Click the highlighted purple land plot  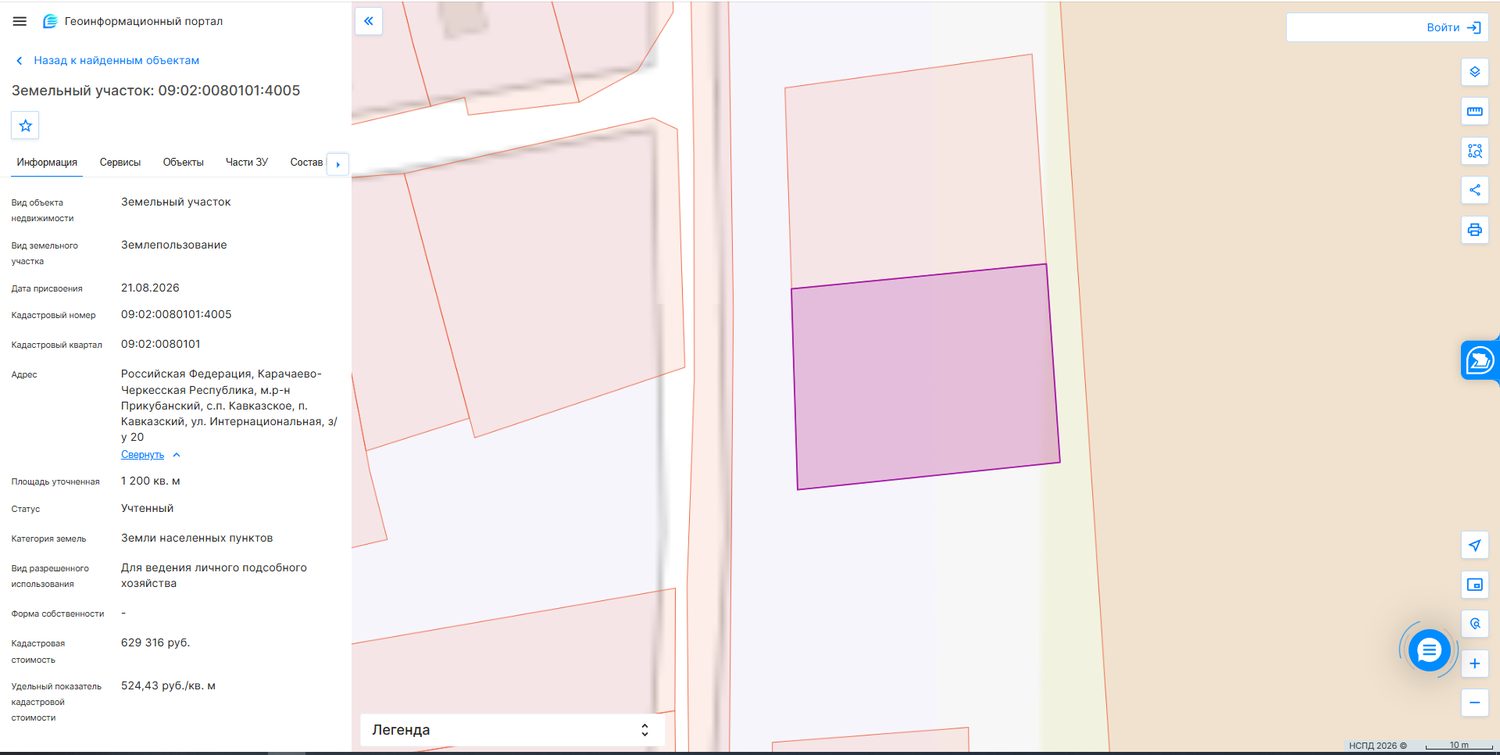tap(925, 377)
